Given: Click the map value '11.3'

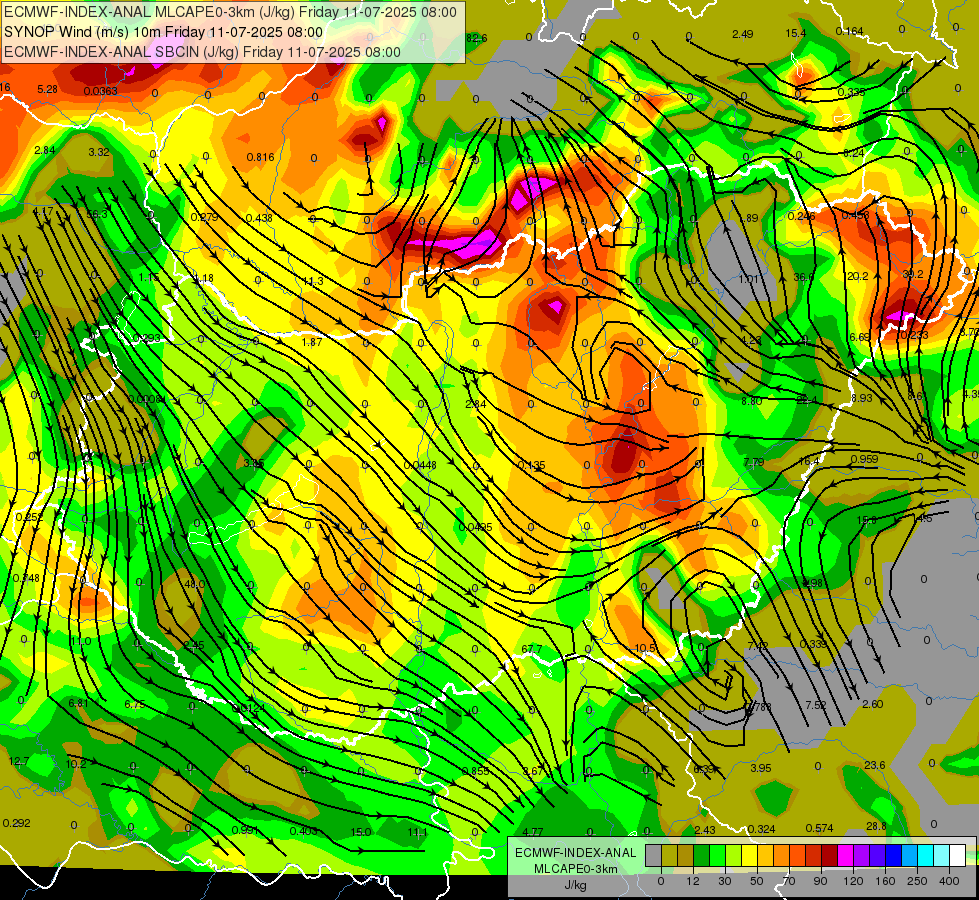Looking at the screenshot, I should point(313,281).
